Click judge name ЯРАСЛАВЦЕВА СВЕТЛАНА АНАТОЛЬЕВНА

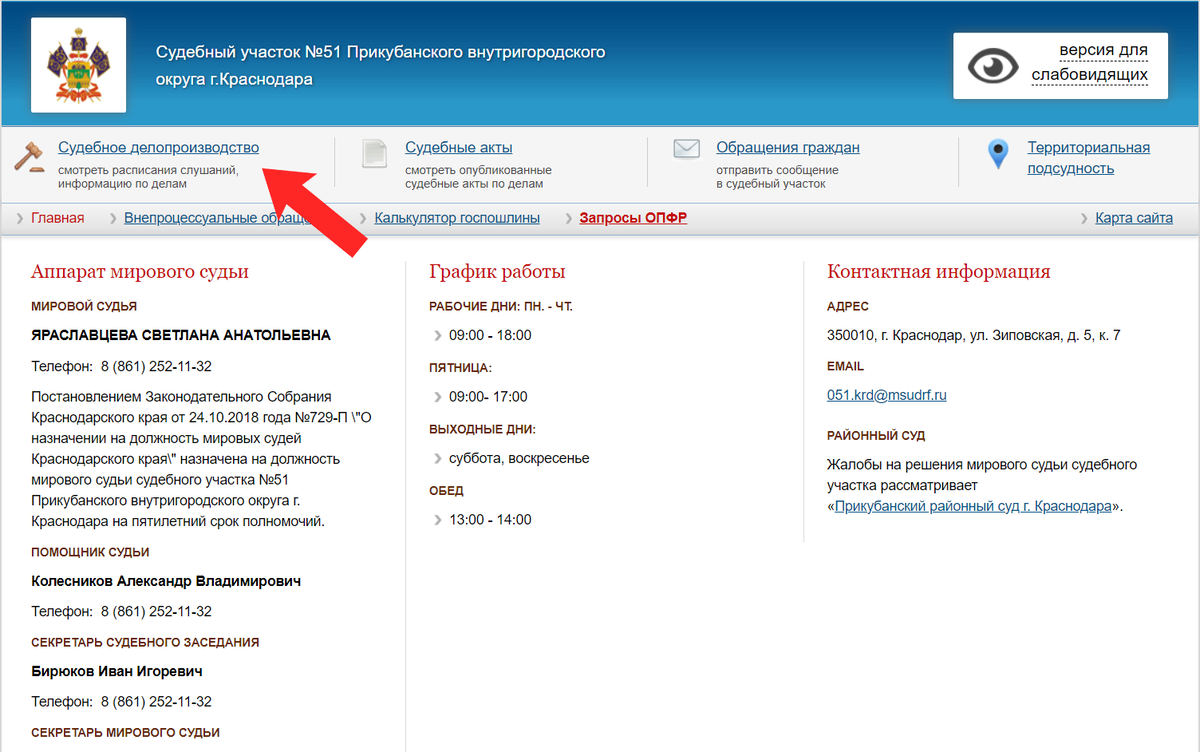[181, 335]
